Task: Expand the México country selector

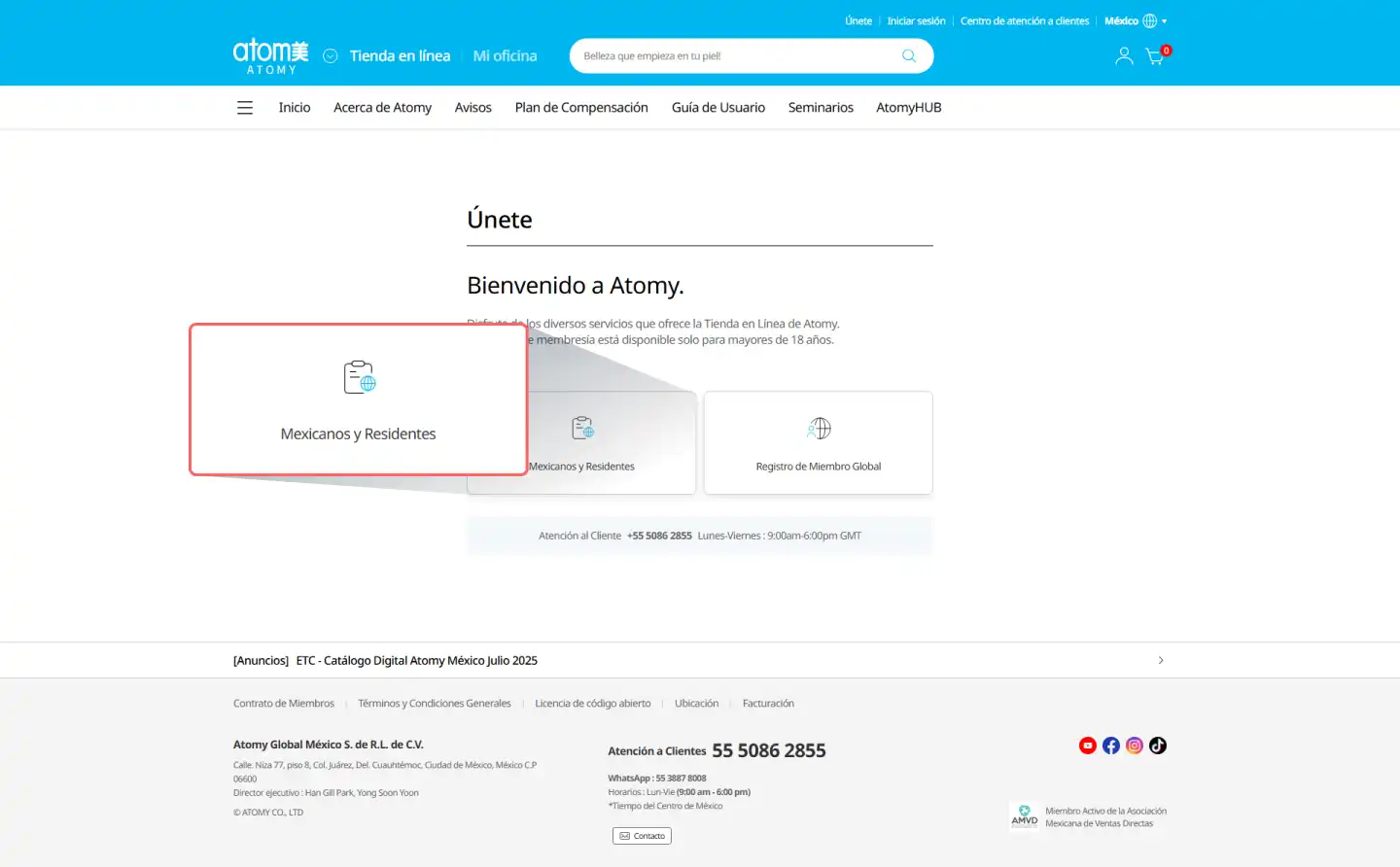Action: [x=1135, y=21]
